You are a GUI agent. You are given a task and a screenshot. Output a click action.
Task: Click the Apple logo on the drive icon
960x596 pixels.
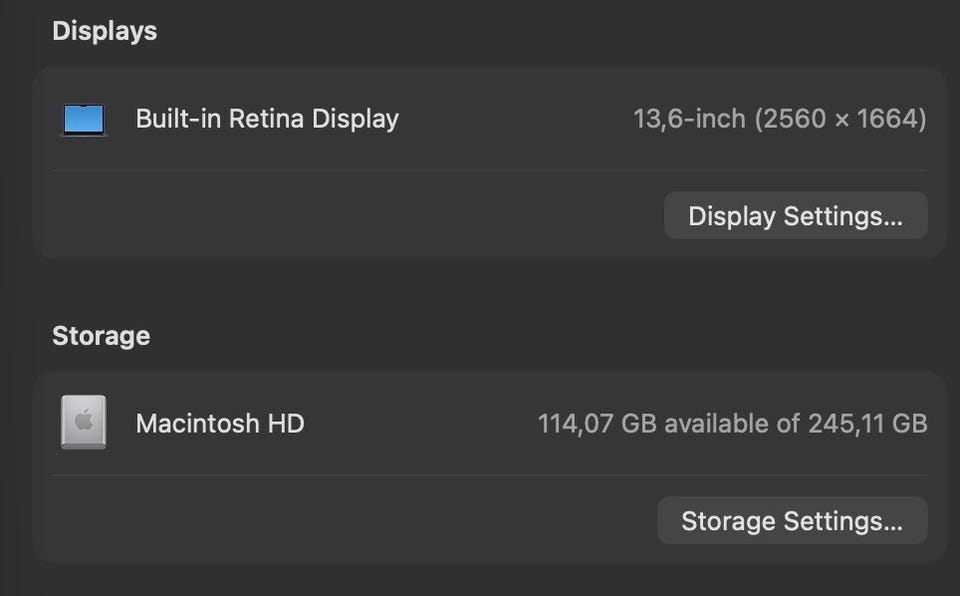pyautogui.click(x=83, y=422)
